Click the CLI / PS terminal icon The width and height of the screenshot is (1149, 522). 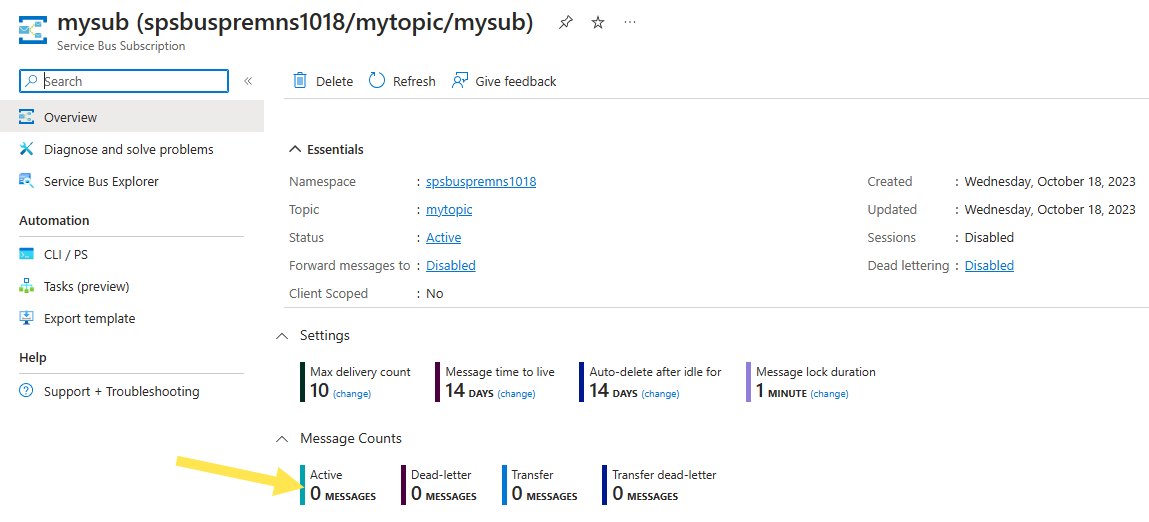click(x=26, y=254)
